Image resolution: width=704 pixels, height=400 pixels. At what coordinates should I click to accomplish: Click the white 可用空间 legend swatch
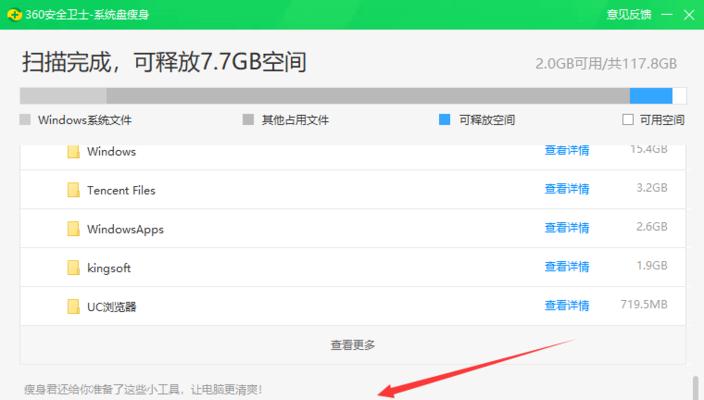click(628, 119)
